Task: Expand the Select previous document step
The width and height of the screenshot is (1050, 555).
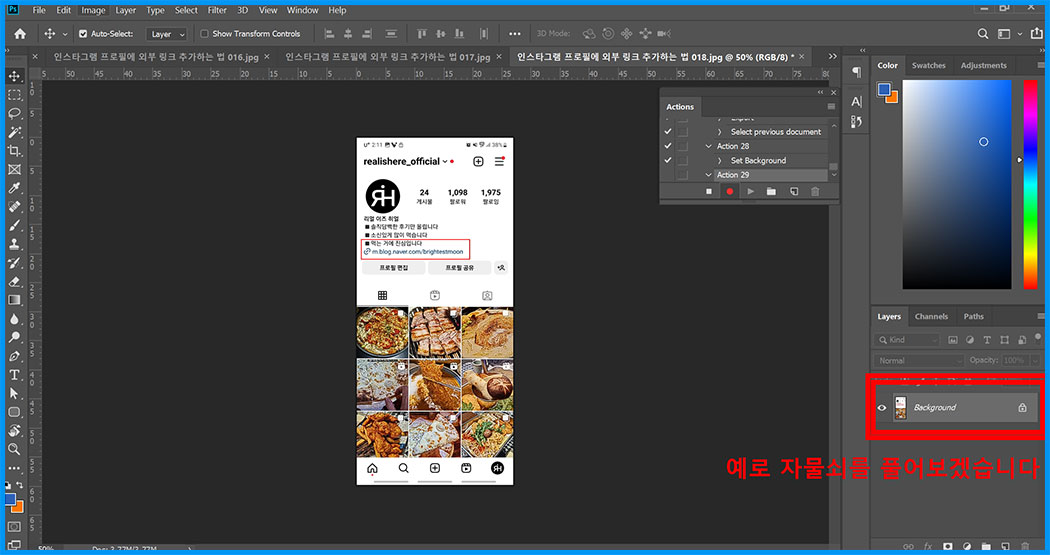Action: click(720, 132)
